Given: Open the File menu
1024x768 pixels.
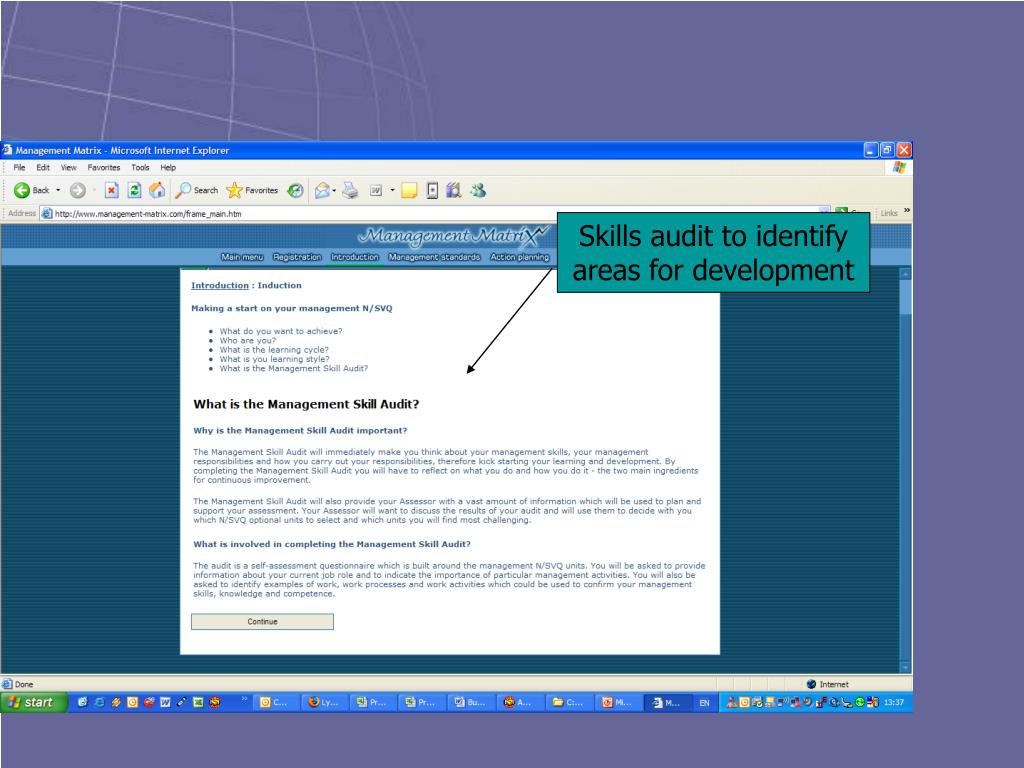Looking at the screenshot, I should click(x=20, y=168).
